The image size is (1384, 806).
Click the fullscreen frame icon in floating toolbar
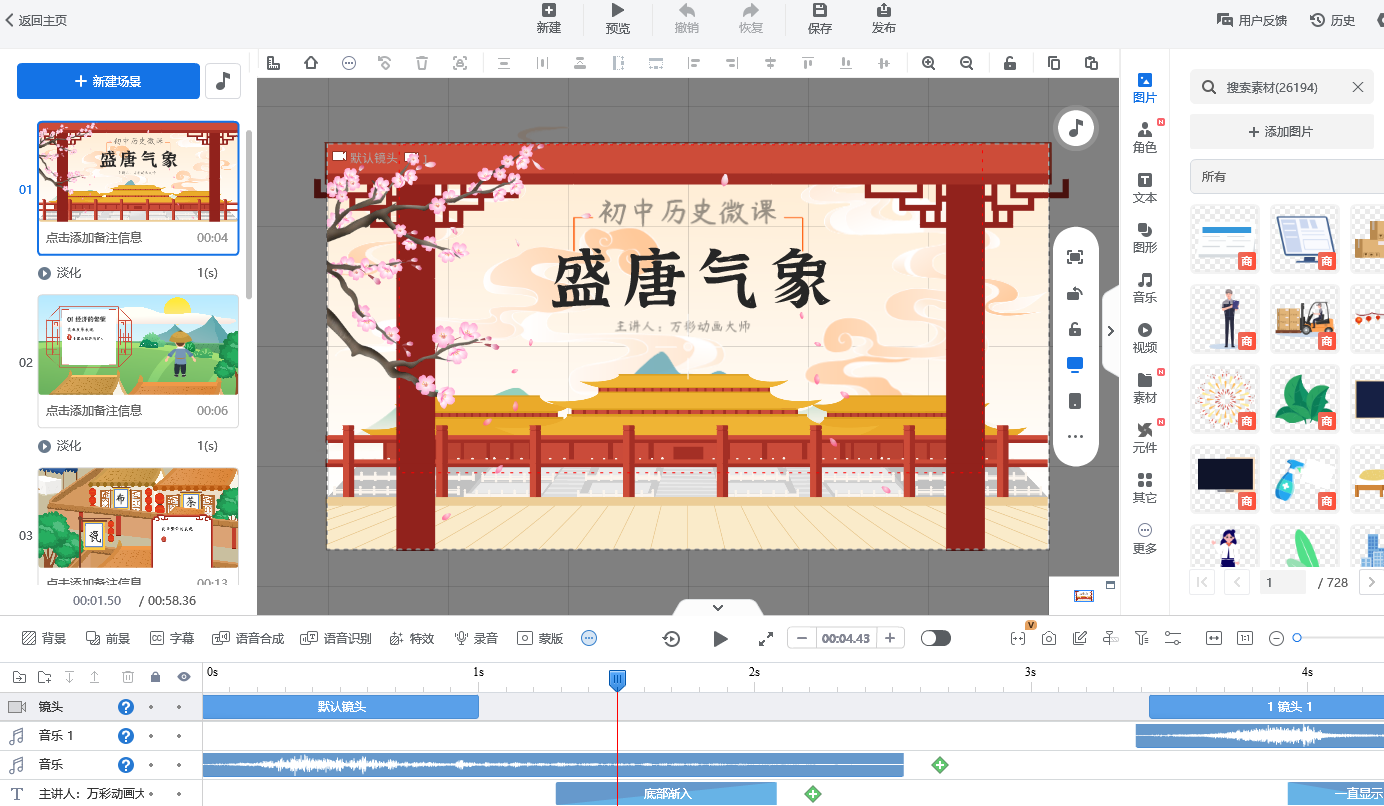1075,257
